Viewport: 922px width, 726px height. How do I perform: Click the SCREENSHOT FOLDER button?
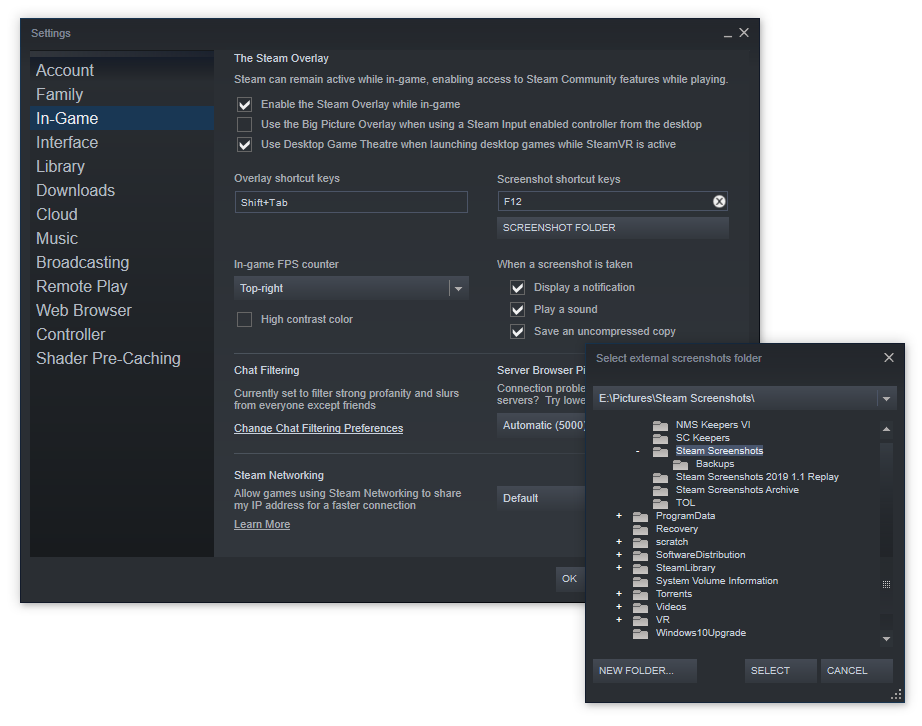613,228
